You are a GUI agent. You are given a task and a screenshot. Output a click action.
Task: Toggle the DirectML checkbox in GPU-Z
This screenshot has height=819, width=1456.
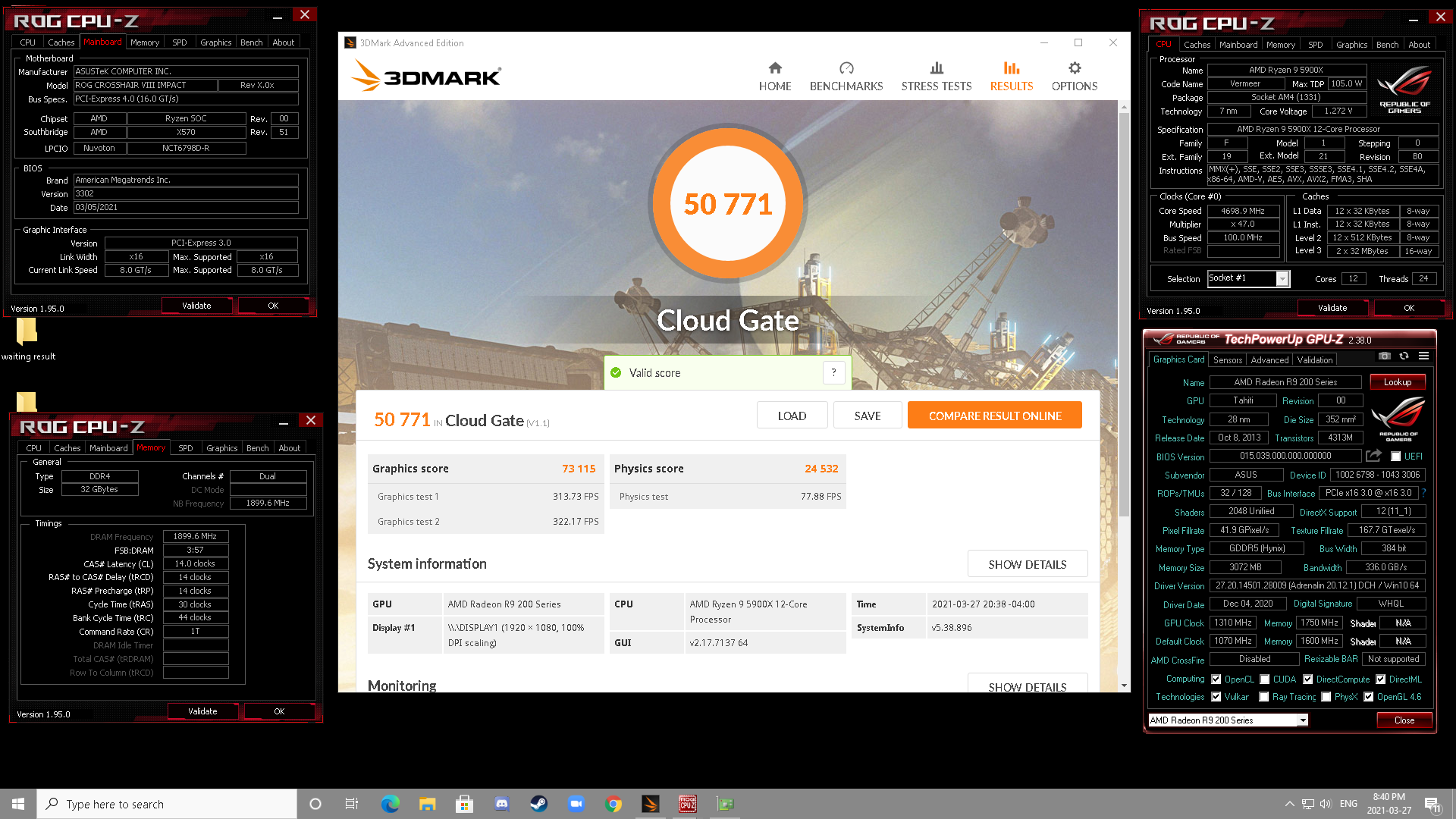coord(1380,679)
